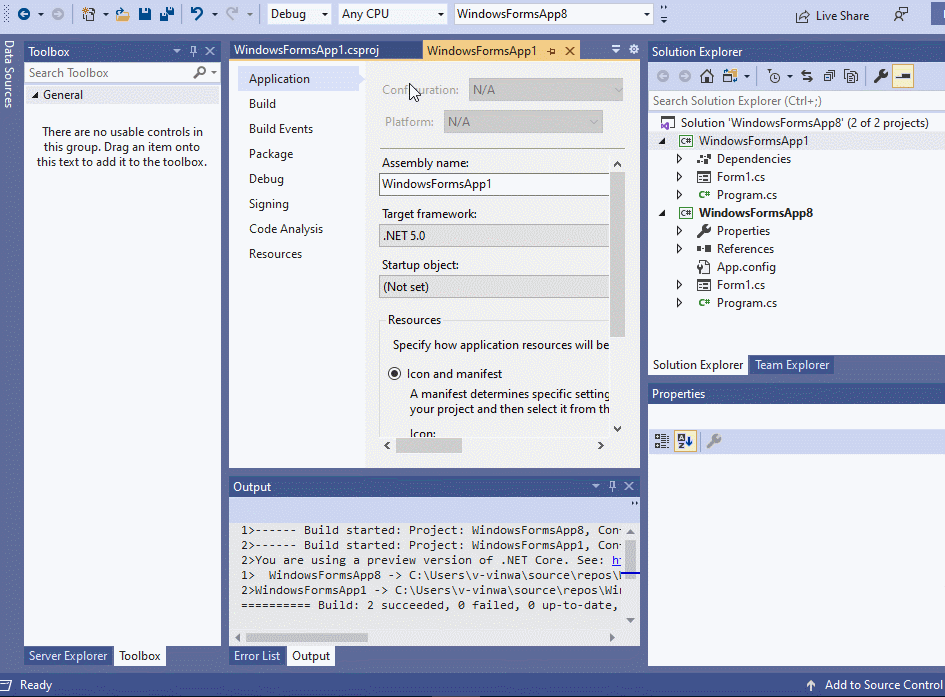Select the Icon and manifest radio button
Image resolution: width=945 pixels, height=697 pixels.
[394, 374]
